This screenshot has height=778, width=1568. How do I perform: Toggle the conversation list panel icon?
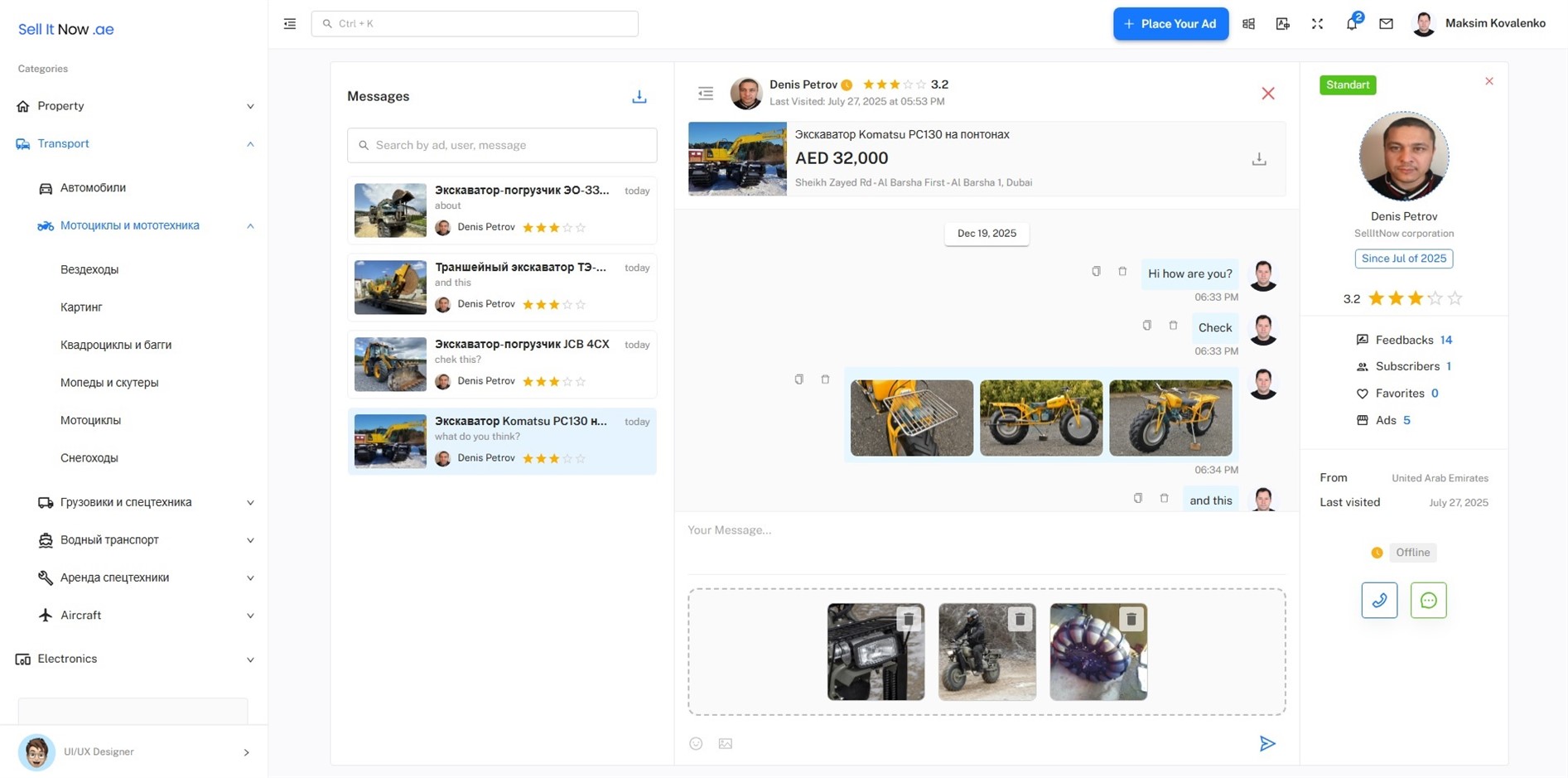[x=706, y=94]
